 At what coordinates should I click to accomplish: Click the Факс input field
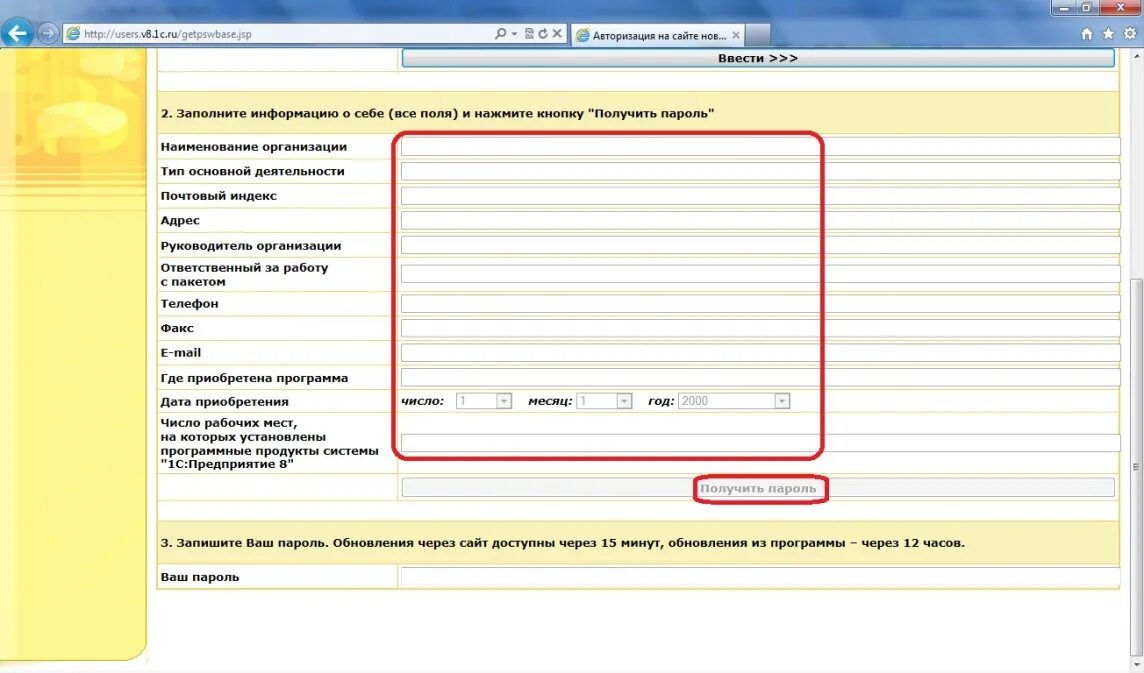(760, 328)
